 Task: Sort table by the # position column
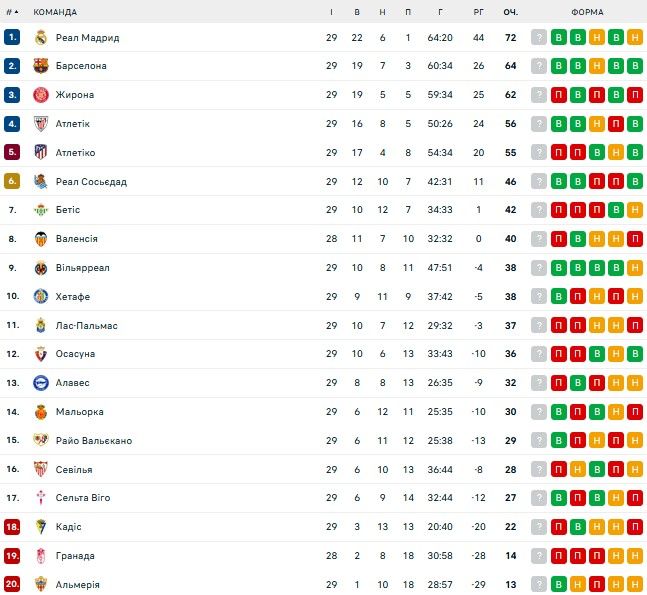(12, 12)
